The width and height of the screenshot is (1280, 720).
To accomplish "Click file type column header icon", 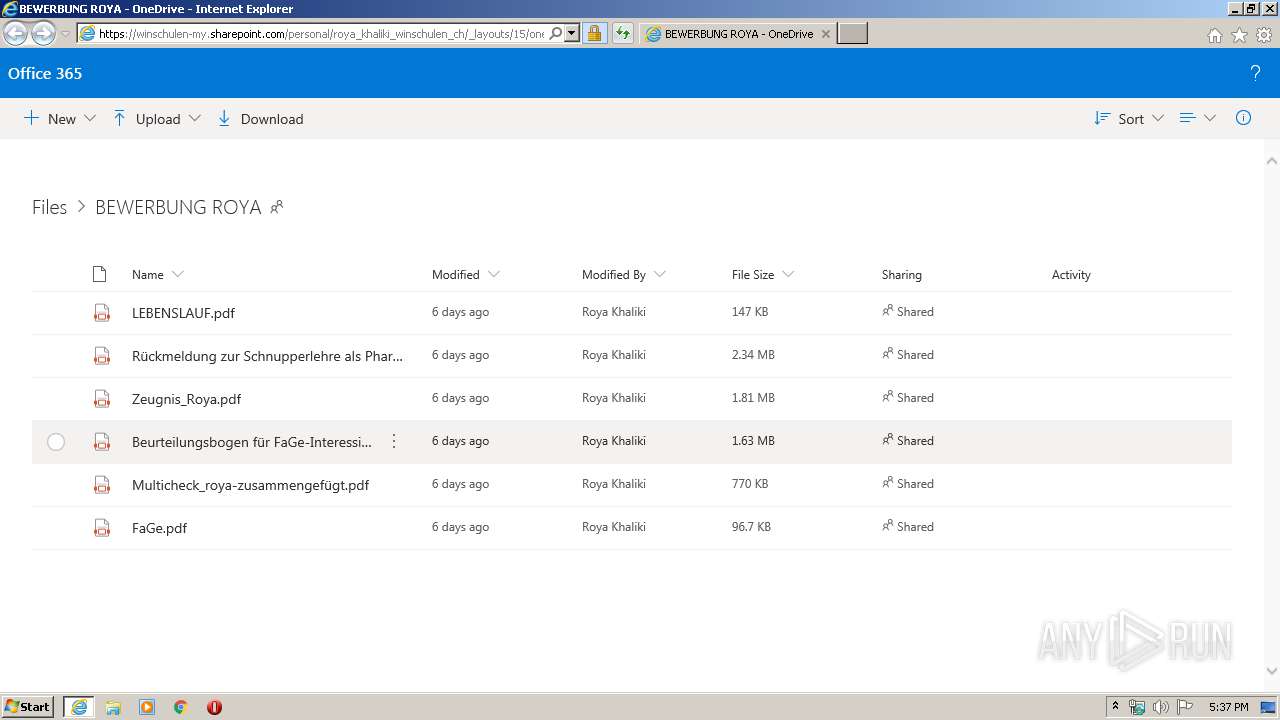I will click(99, 274).
